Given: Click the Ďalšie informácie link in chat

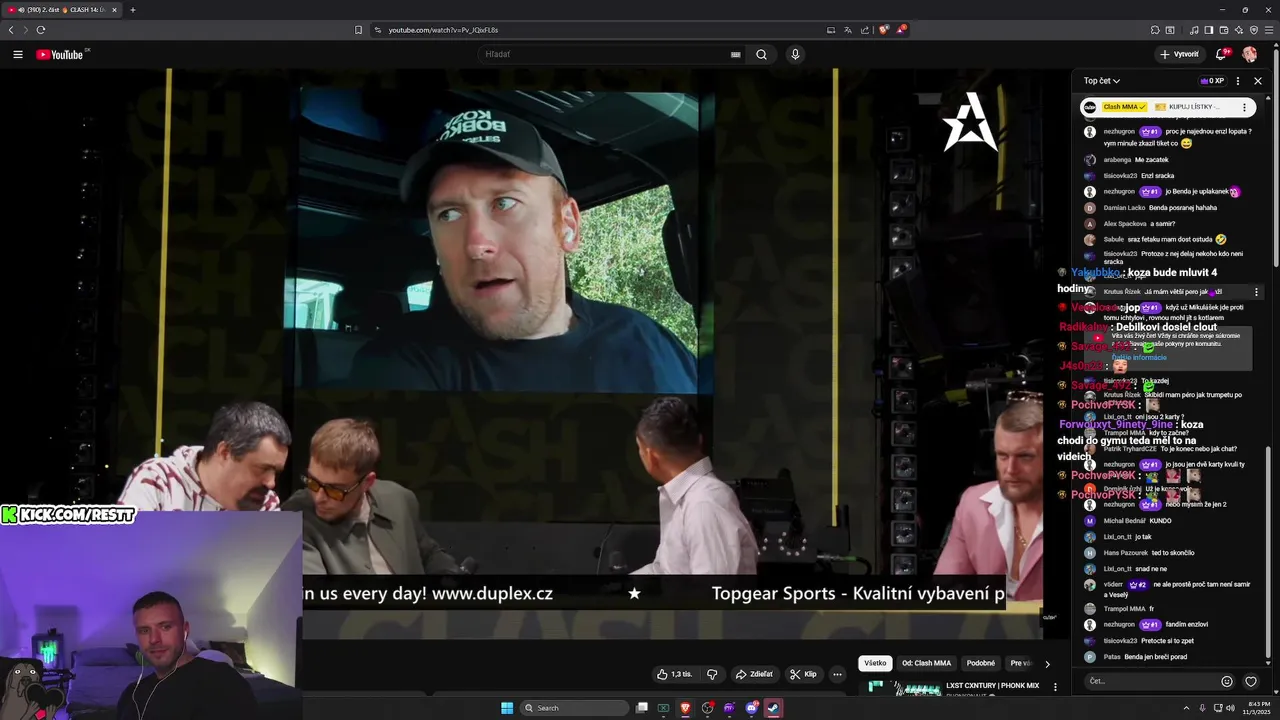Looking at the screenshot, I should (x=1139, y=357).
